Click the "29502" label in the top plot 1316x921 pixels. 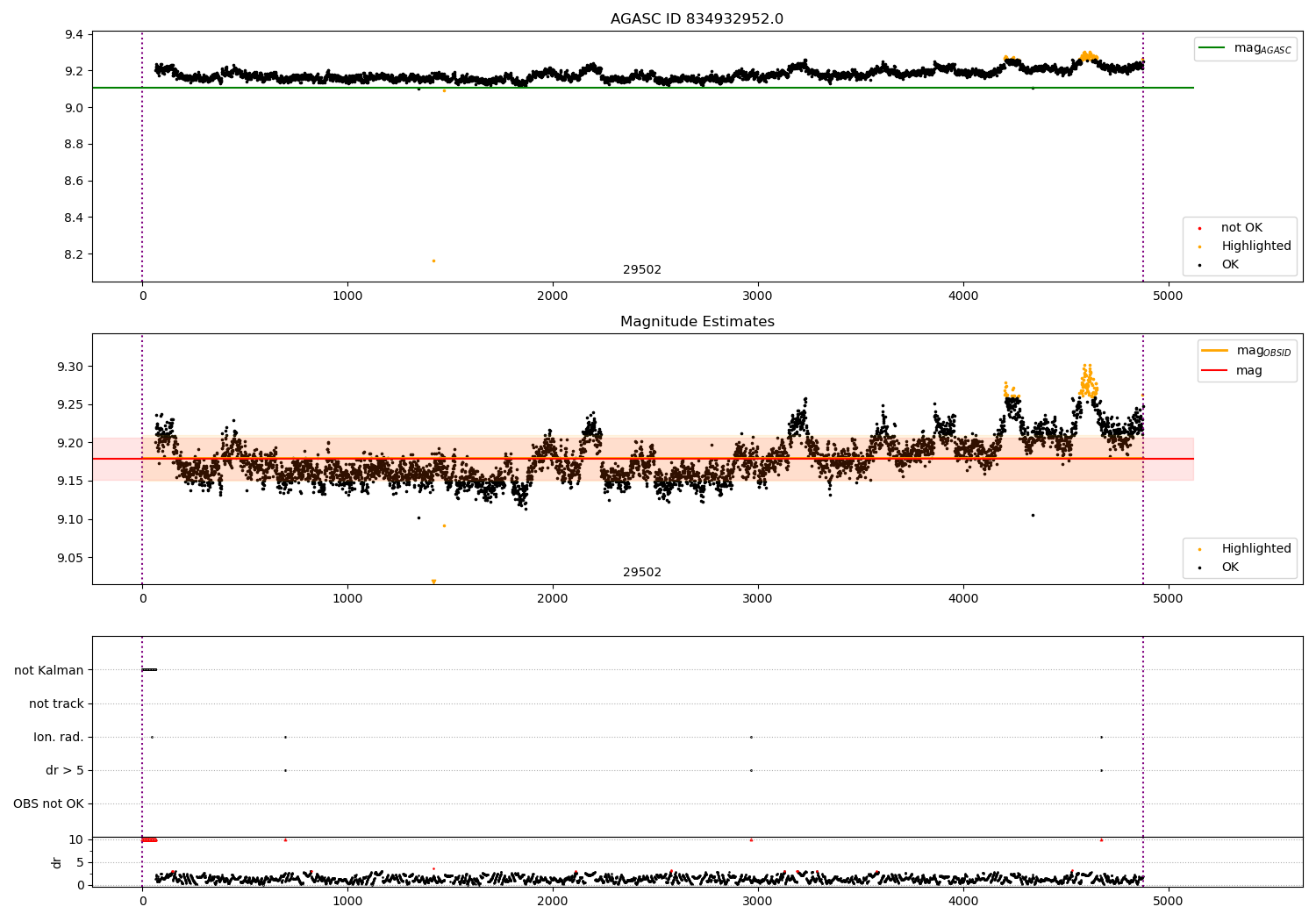point(642,270)
